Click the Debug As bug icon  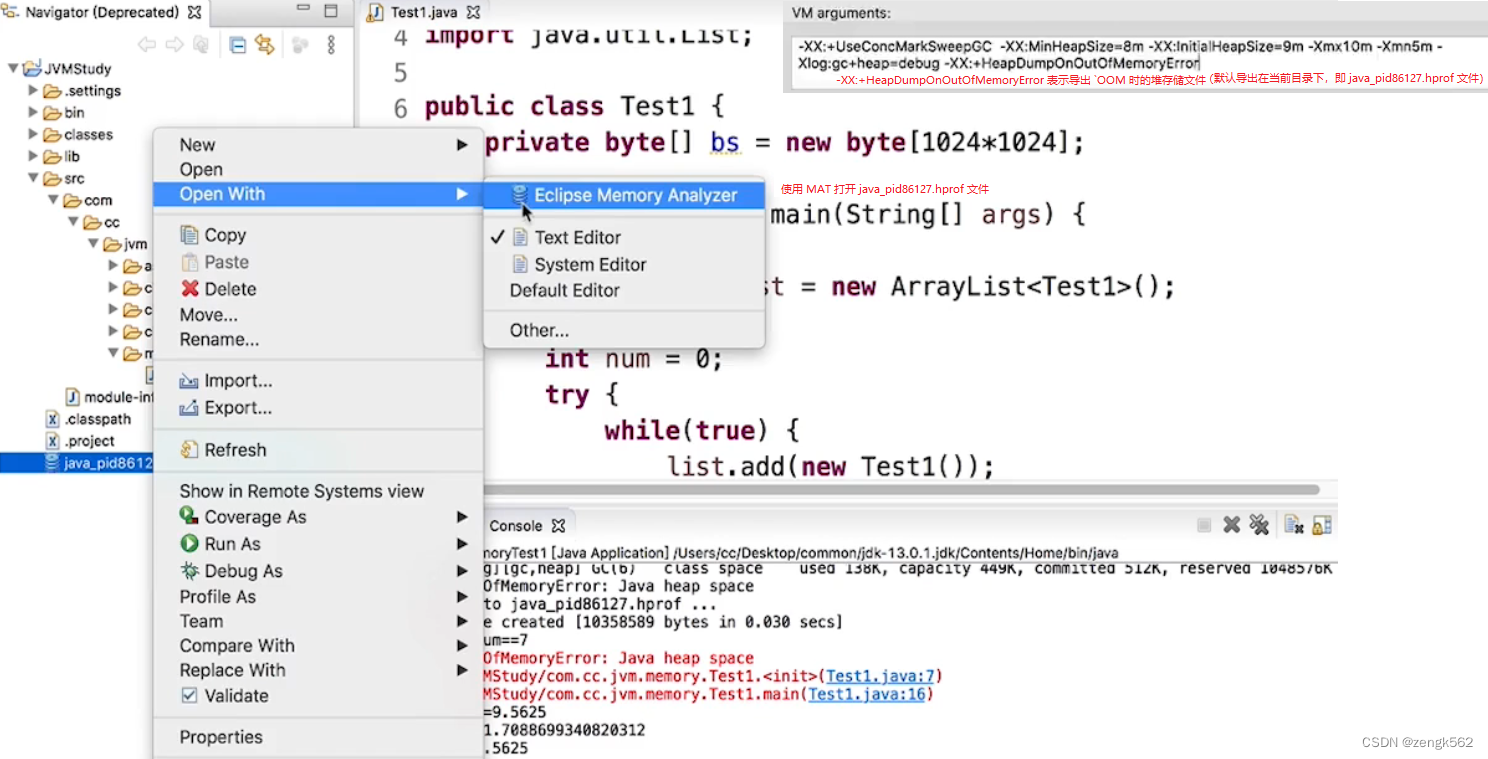(189, 571)
